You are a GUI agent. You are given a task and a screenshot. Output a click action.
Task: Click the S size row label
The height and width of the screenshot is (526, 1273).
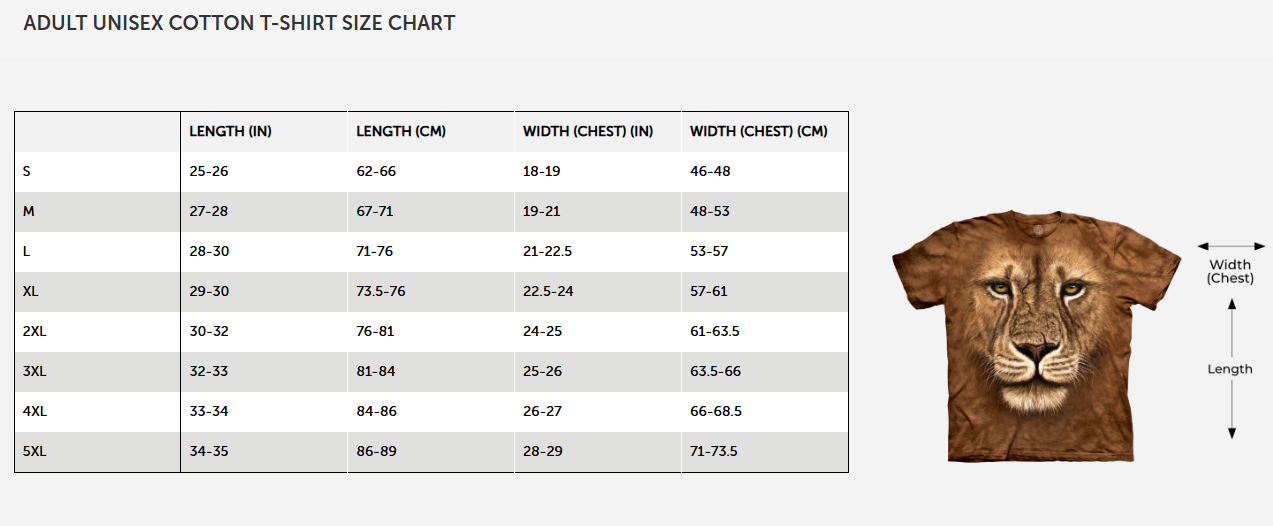click(x=27, y=171)
